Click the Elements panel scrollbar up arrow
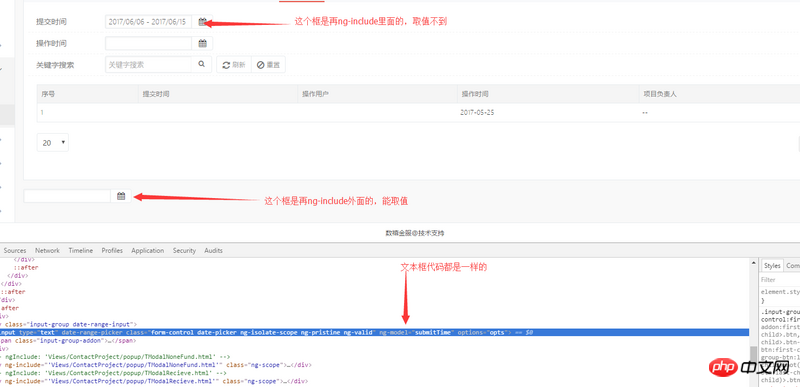This screenshot has width=800, height=387. [x=753, y=263]
